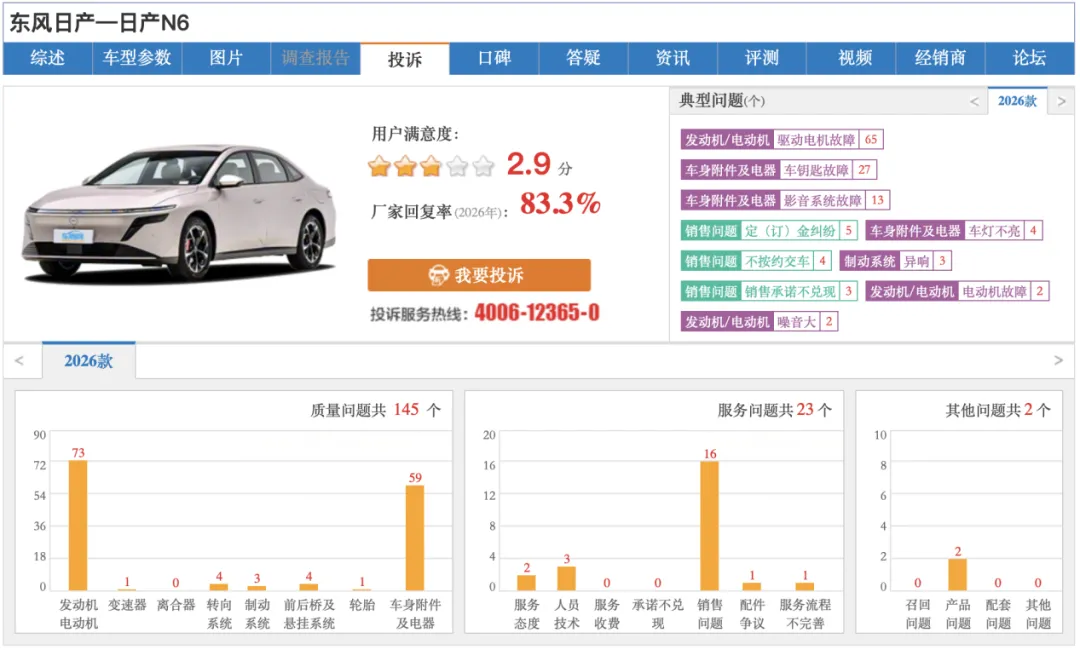
Task: Open the 资讯 tab
Action: pos(673,58)
